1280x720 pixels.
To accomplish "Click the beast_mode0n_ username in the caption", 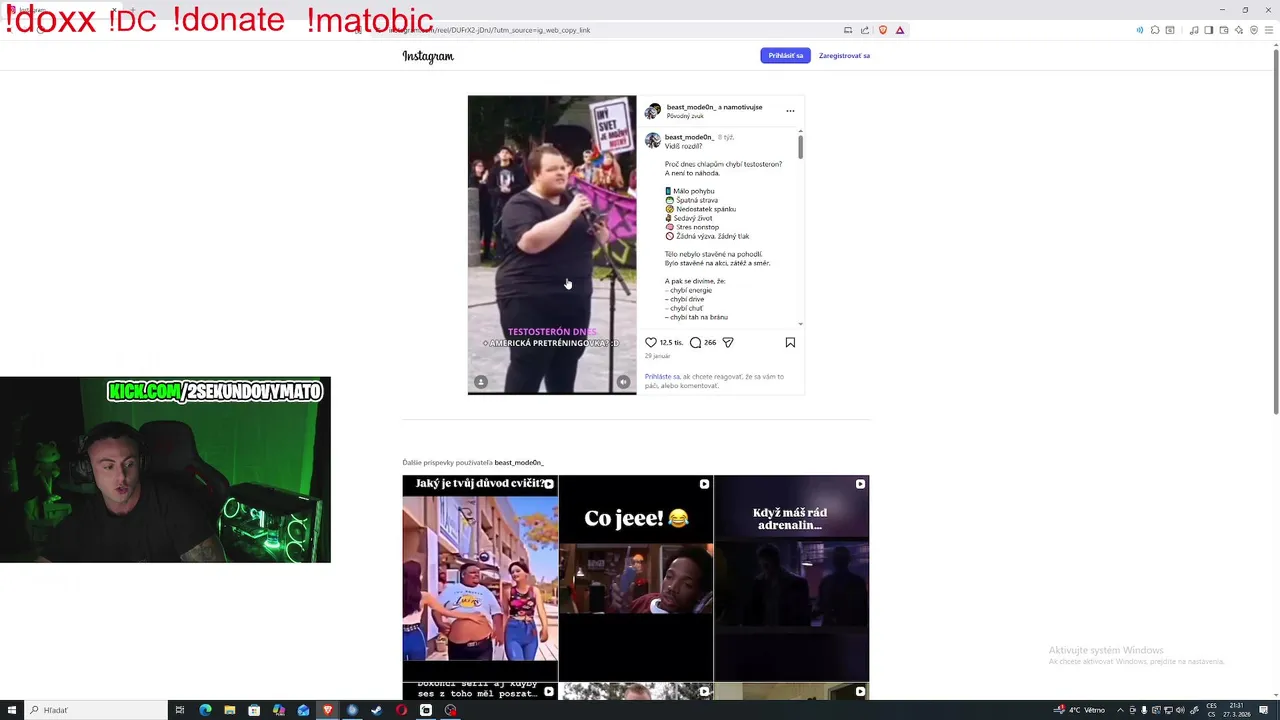I will 688,137.
